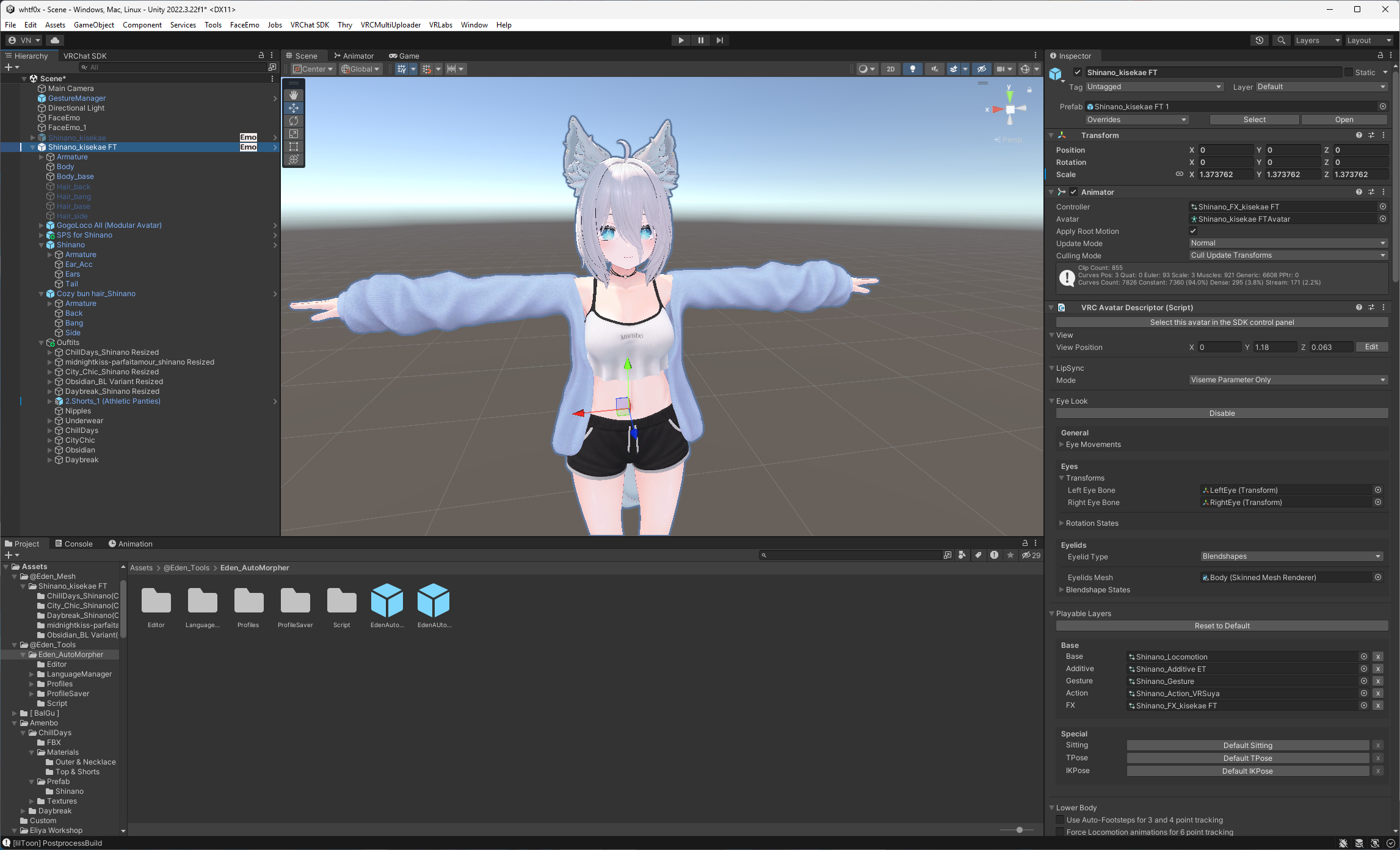Open the Culling Mode dropdown
Image resolution: width=1400 pixels, height=850 pixels.
pyautogui.click(x=1288, y=255)
